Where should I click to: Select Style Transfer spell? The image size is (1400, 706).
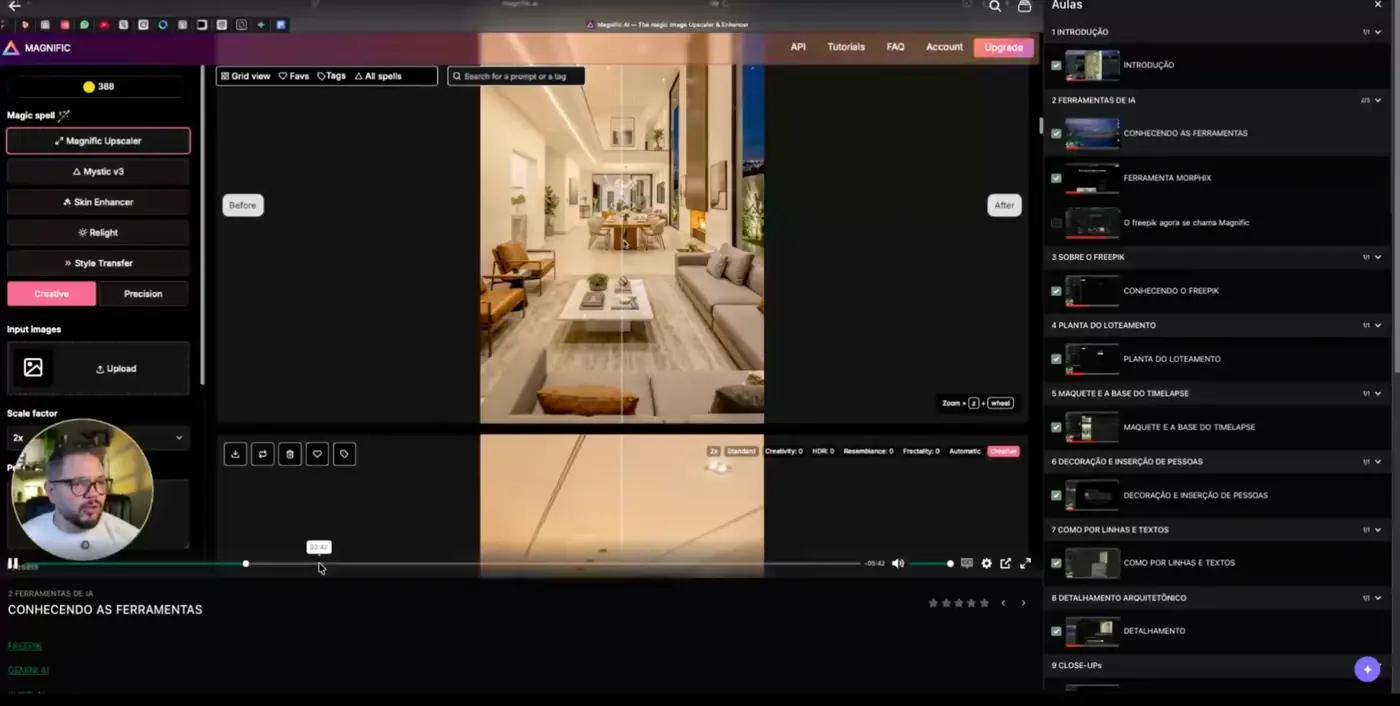tap(98, 263)
